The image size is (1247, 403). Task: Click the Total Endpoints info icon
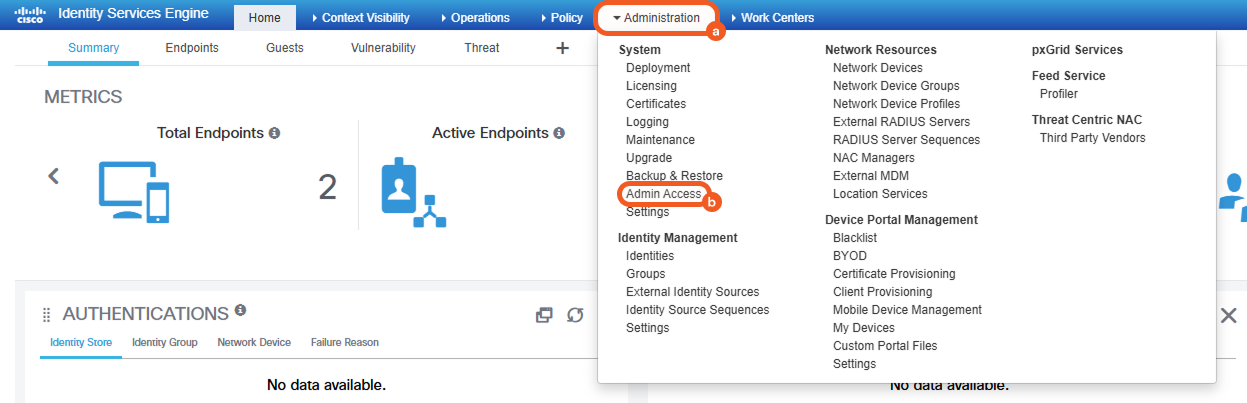[274, 133]
